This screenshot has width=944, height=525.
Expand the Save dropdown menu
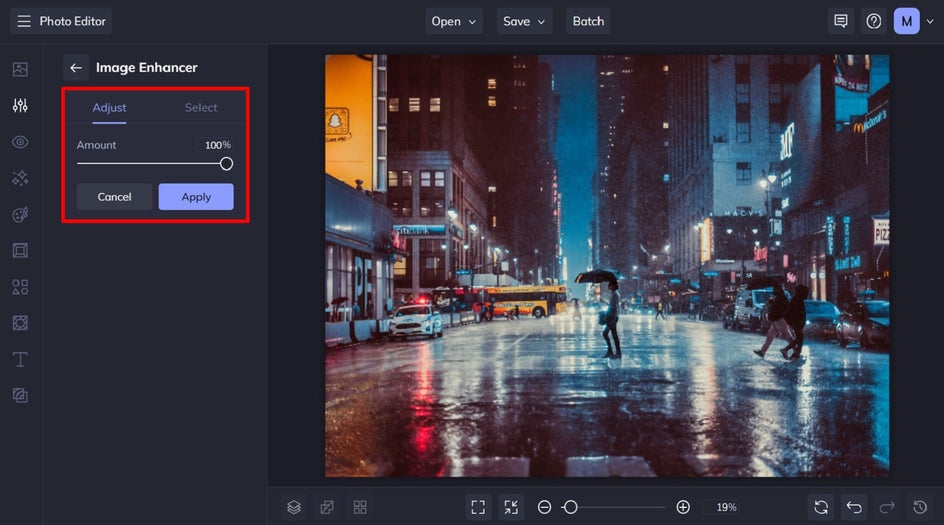525,21
